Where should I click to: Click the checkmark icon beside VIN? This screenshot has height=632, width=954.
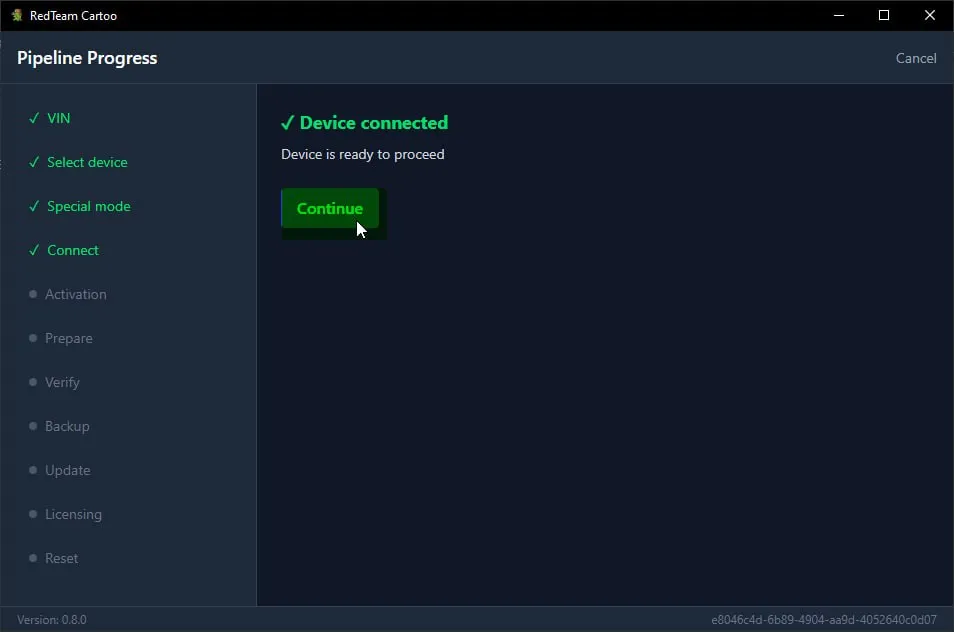tap(34, 118)
